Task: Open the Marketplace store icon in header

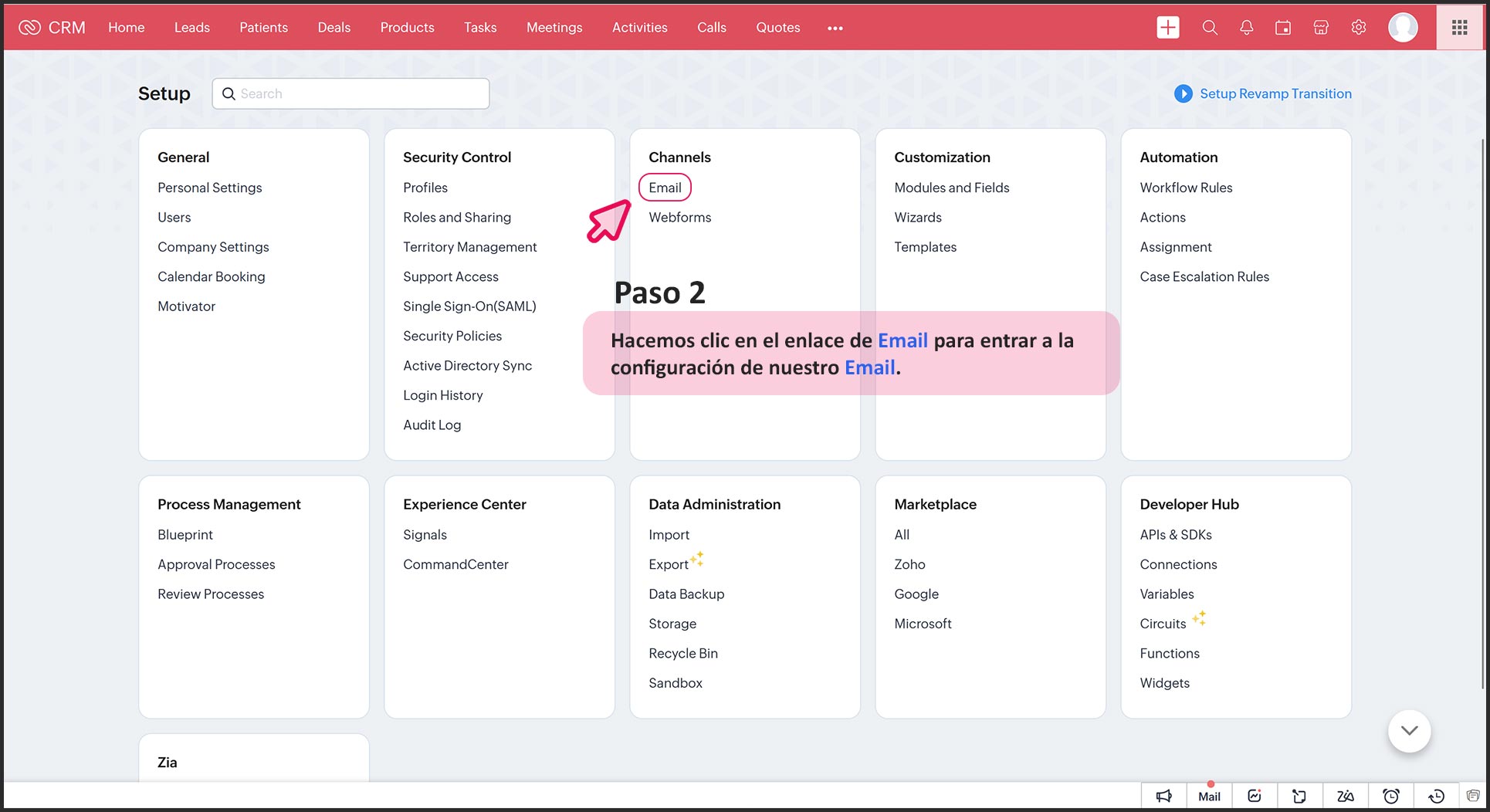Action: click(1321, 28)
